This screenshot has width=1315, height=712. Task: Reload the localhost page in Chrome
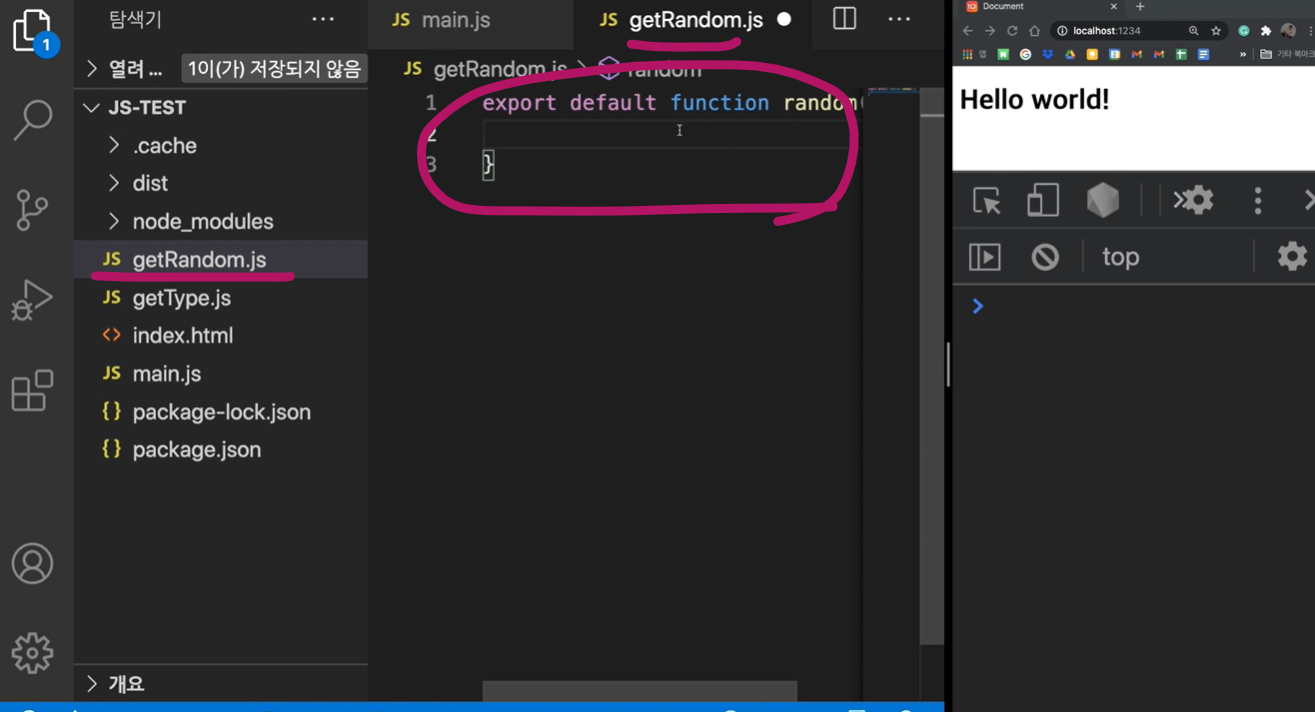(x=1012, y=31)
